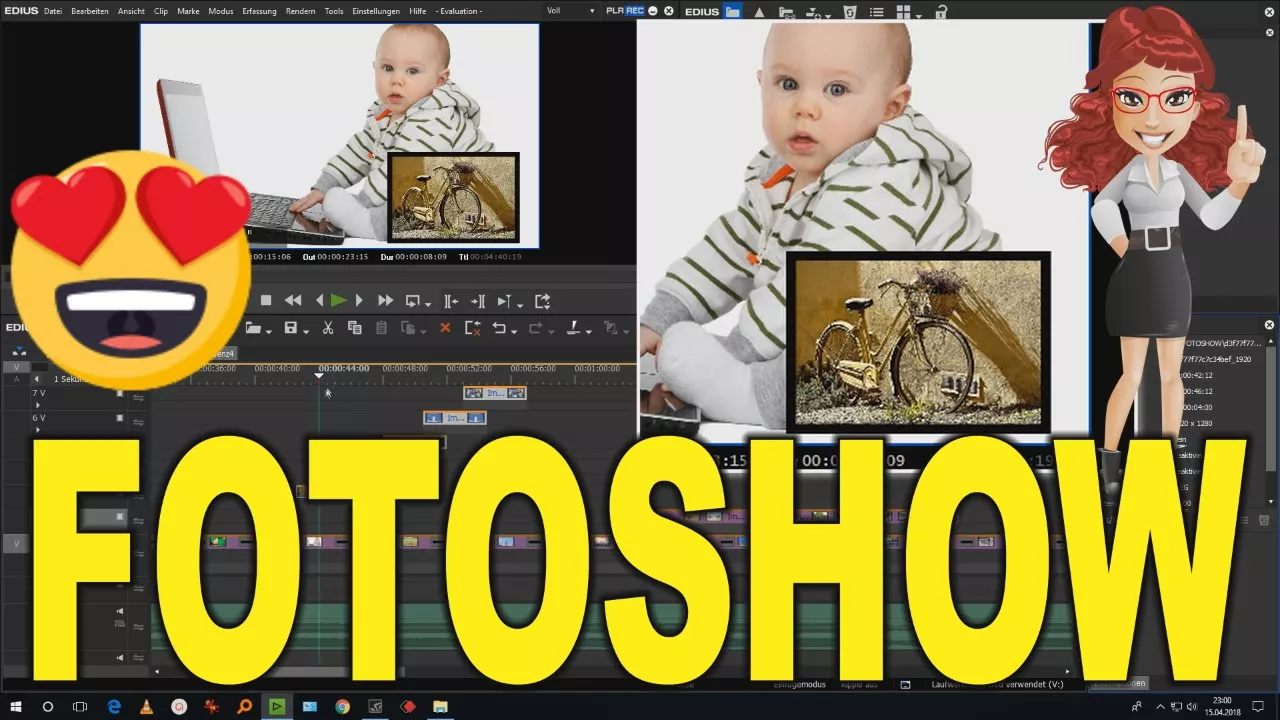Select the image clip on track 7 V
1280x720 pixels.
[x=495, y=393]
